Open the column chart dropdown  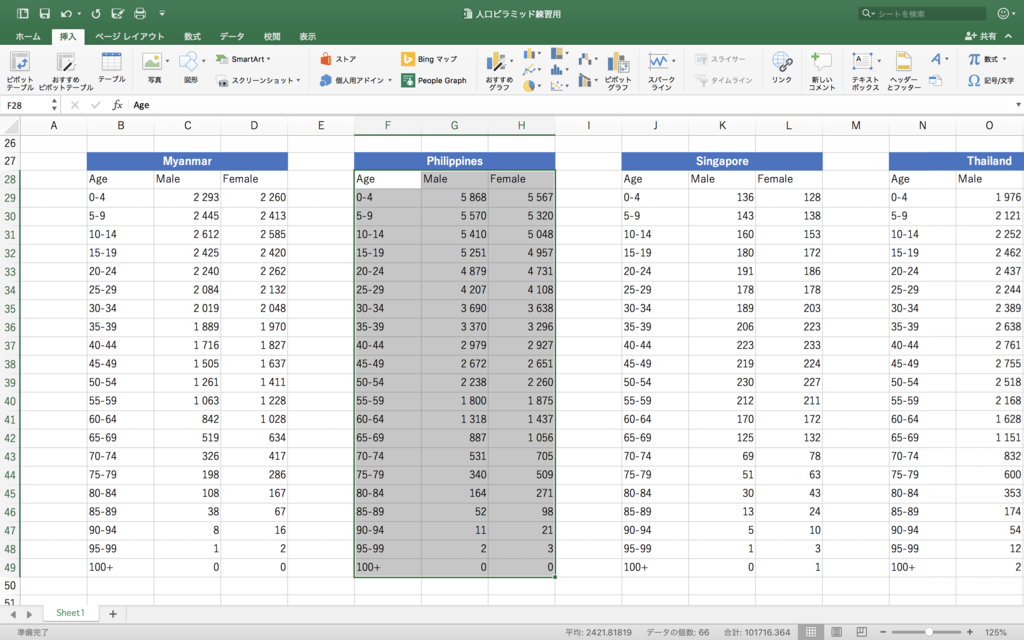[539, 54]
